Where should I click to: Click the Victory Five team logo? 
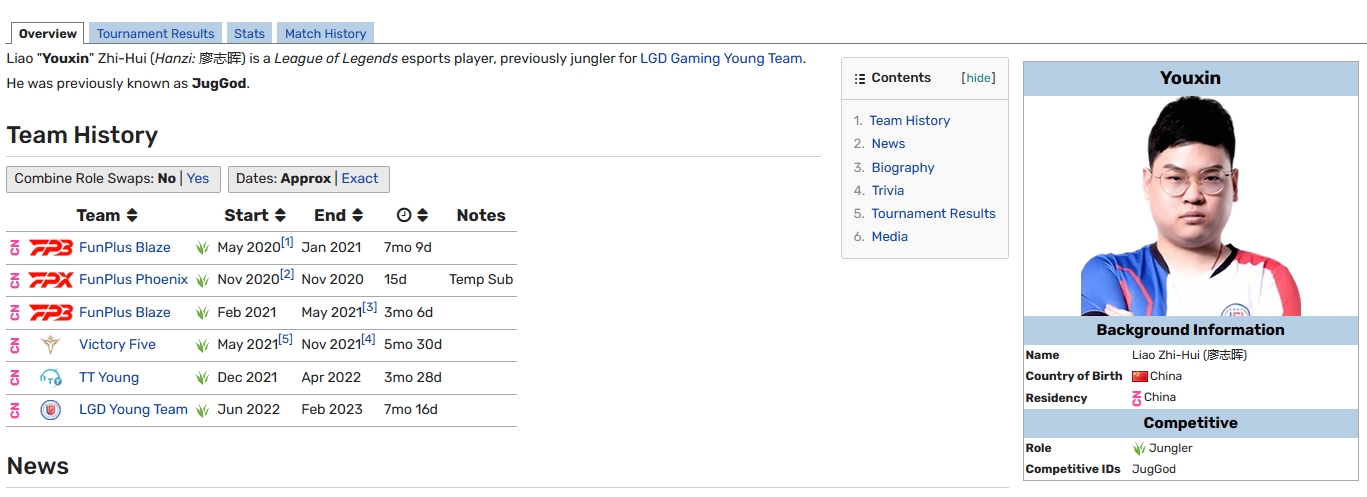pos(50,345)
